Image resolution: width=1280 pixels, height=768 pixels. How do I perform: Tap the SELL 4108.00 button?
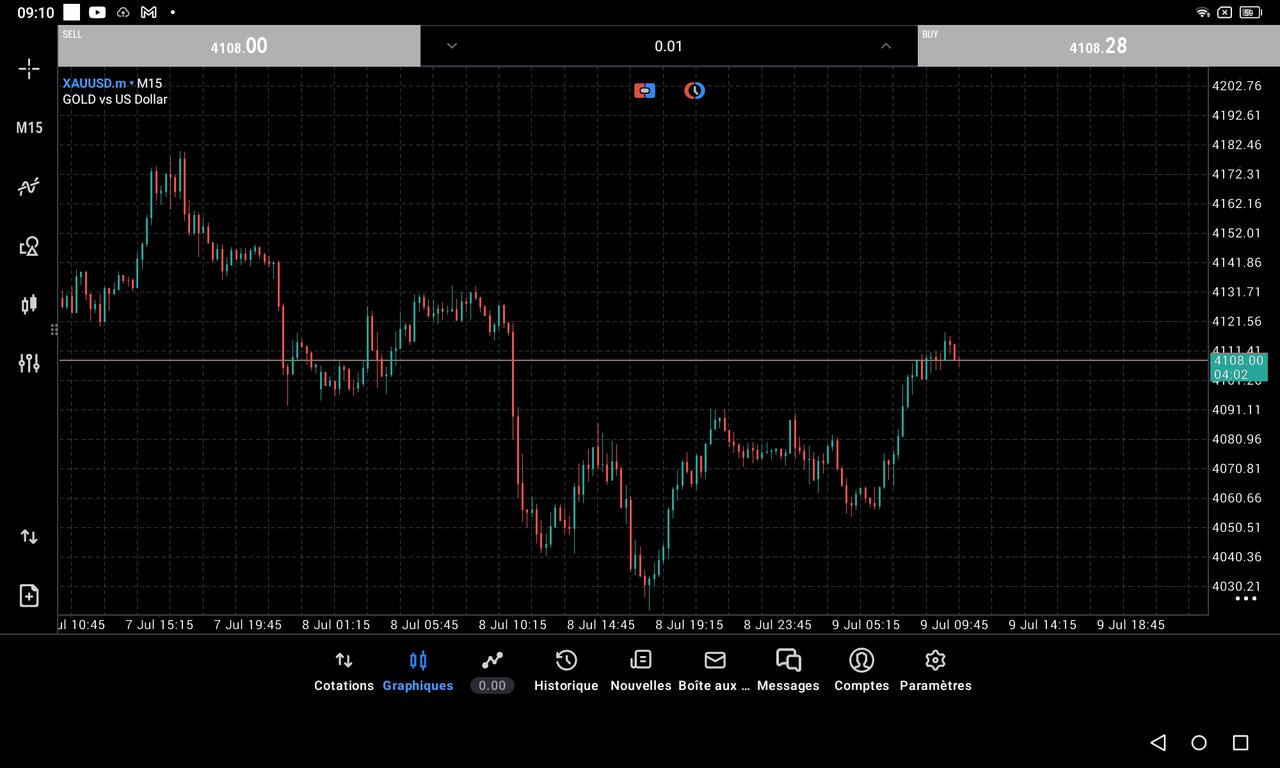(239, 46)
